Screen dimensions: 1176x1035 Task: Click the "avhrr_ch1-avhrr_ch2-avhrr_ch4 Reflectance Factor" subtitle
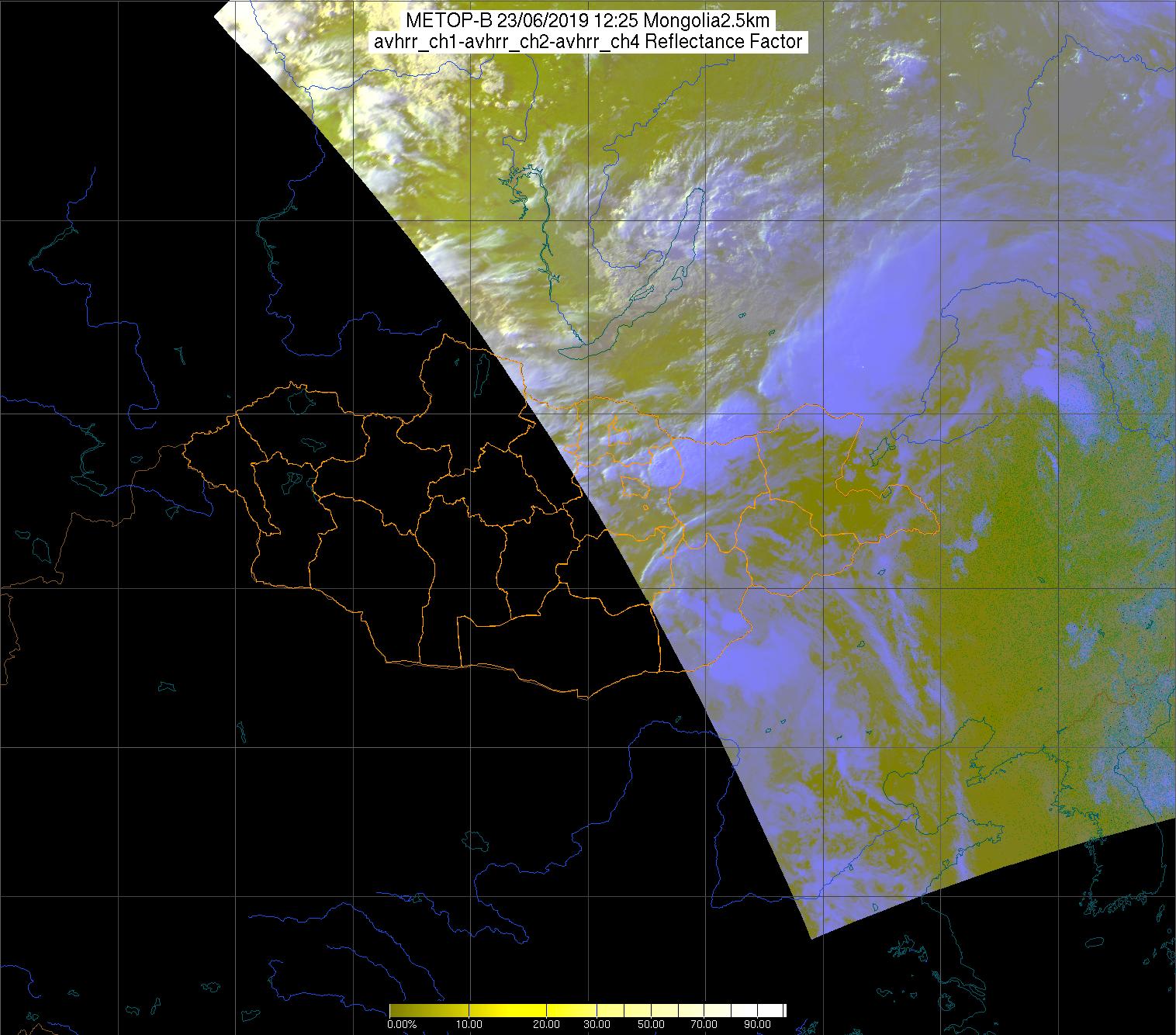[x=588, y=42]
